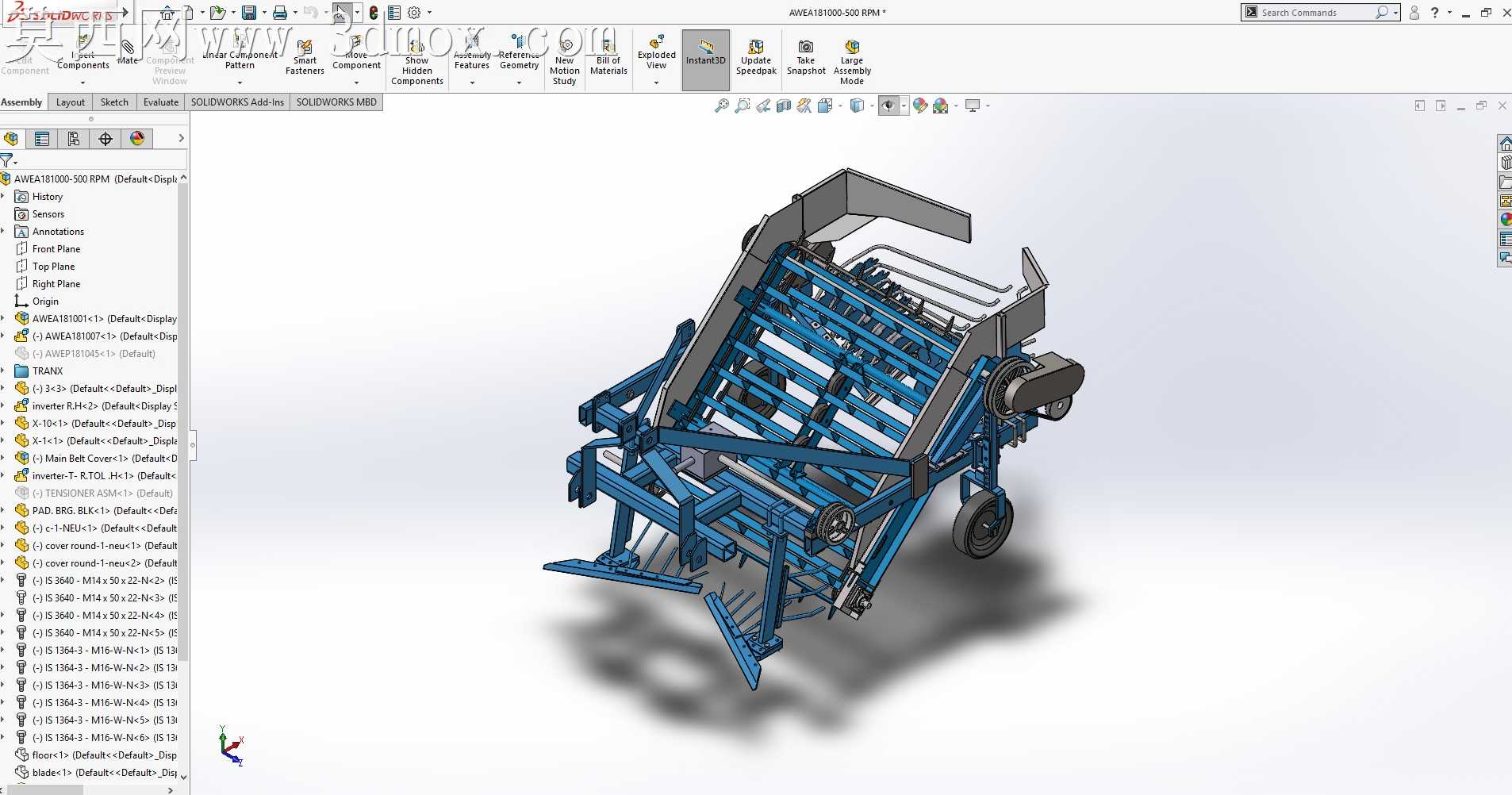Click the Mate paperclip tool
1512x795 pixels.
[127, 52]
